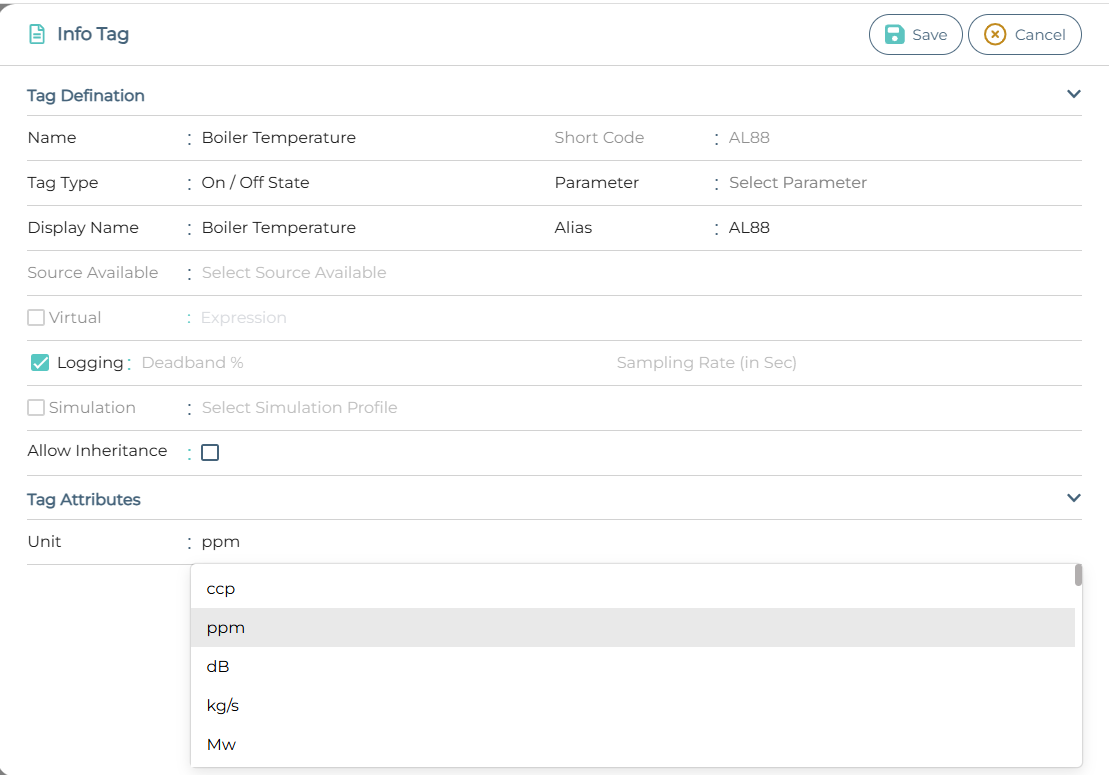1109x775 pixels.
Task: Click the Deadband % input field
Action: pyautogui.click(x=193, y=363)
